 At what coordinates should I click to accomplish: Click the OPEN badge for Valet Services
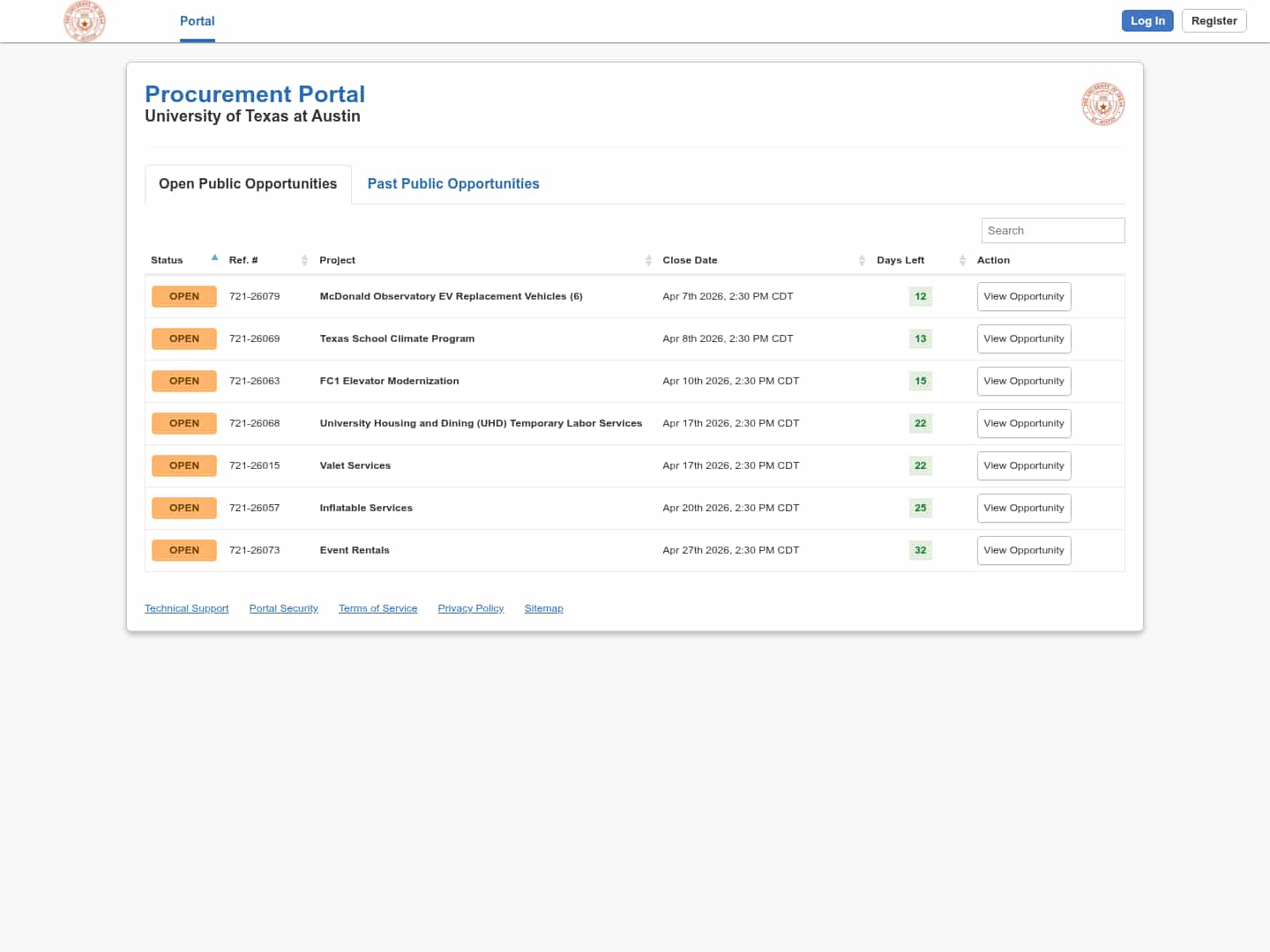click(x=184, y=465)
